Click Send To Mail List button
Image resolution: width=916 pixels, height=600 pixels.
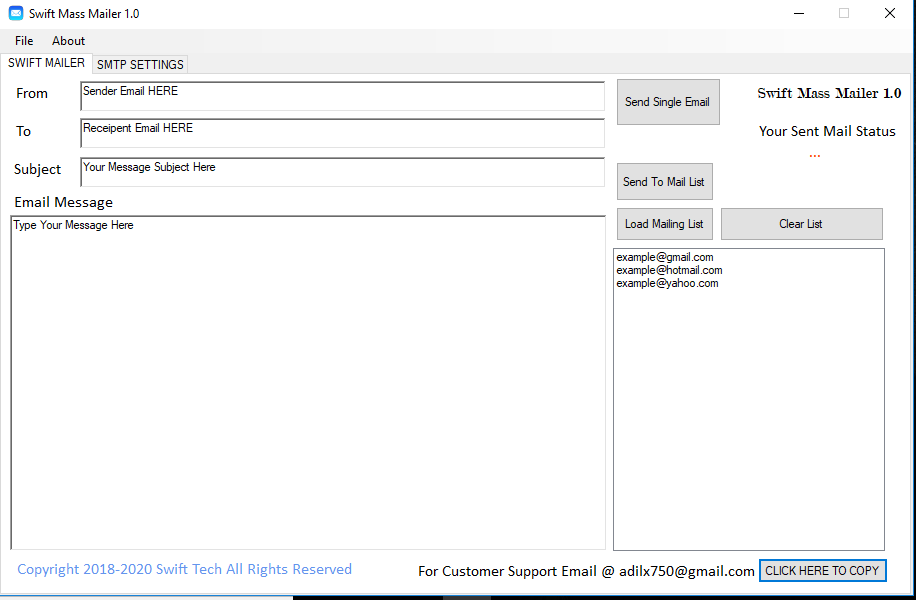pos(665,182)
